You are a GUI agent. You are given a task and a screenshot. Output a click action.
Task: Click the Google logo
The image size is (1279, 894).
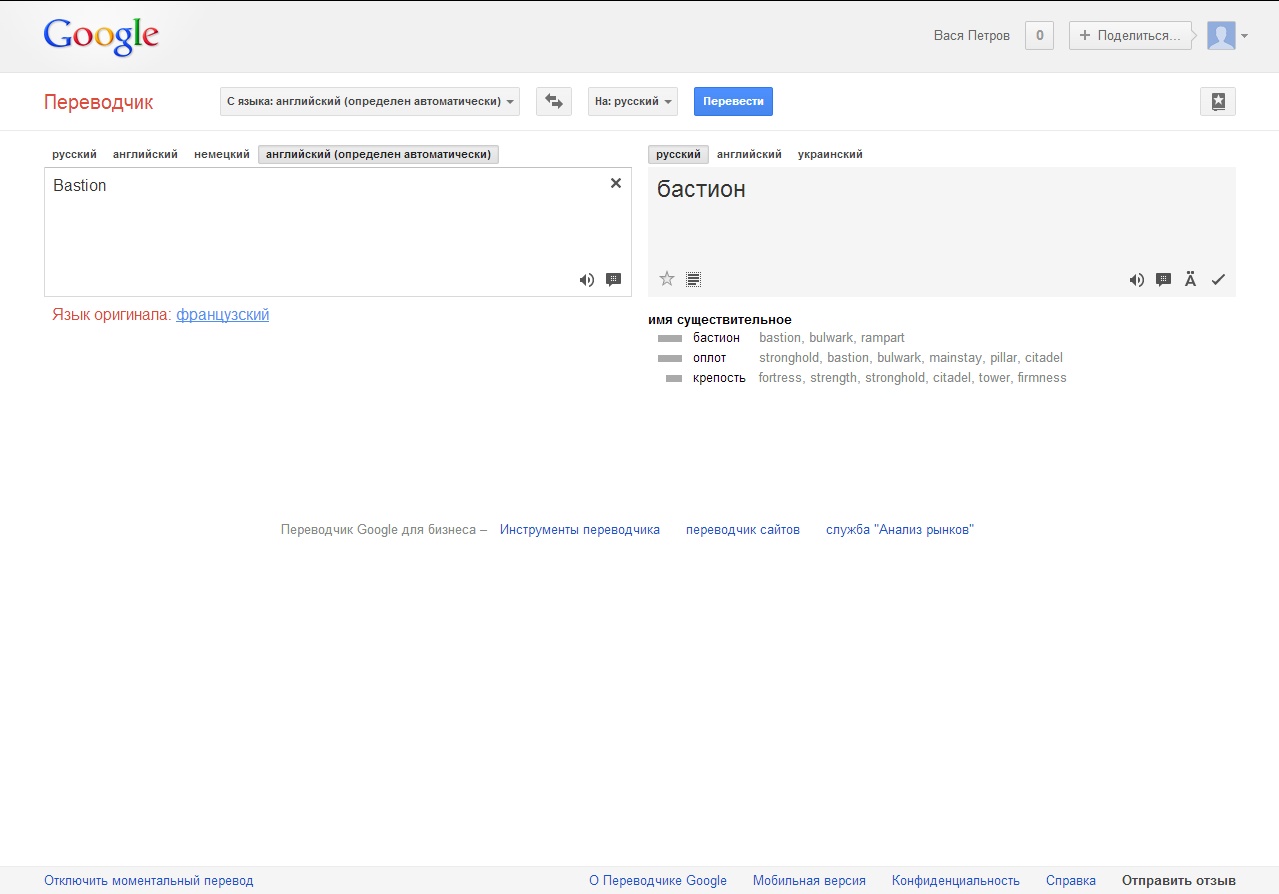pos(101,37)
